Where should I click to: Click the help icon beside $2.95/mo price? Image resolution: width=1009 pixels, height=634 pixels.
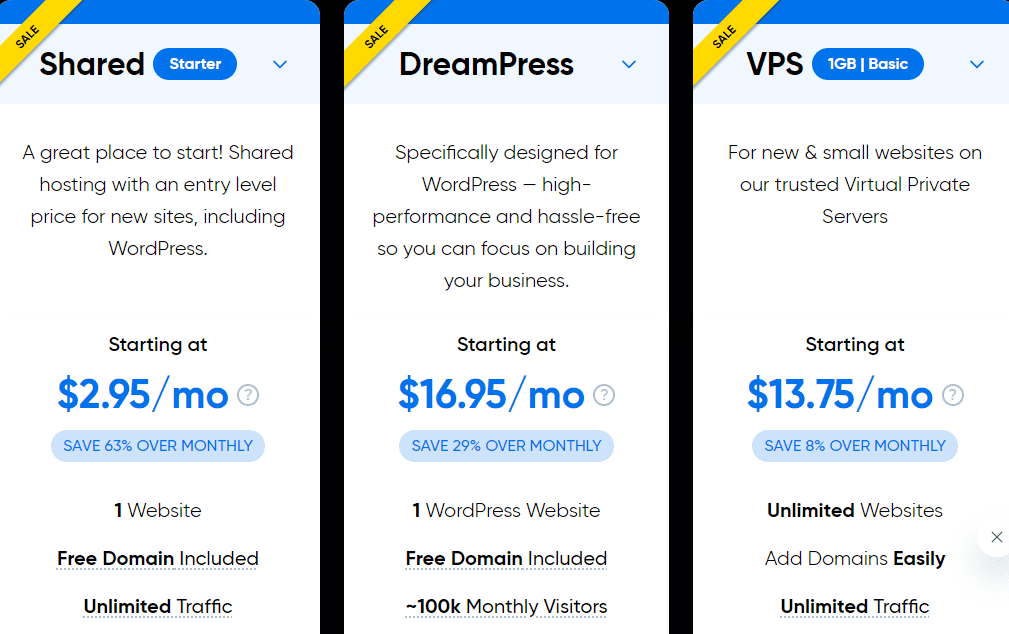tap(248, 395)
